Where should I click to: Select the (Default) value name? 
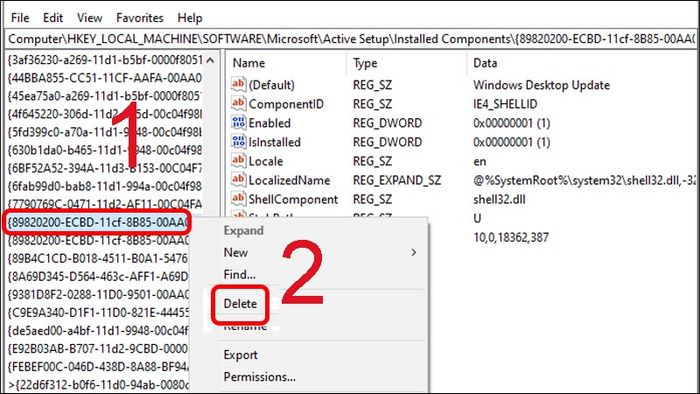tap(271, 85)
